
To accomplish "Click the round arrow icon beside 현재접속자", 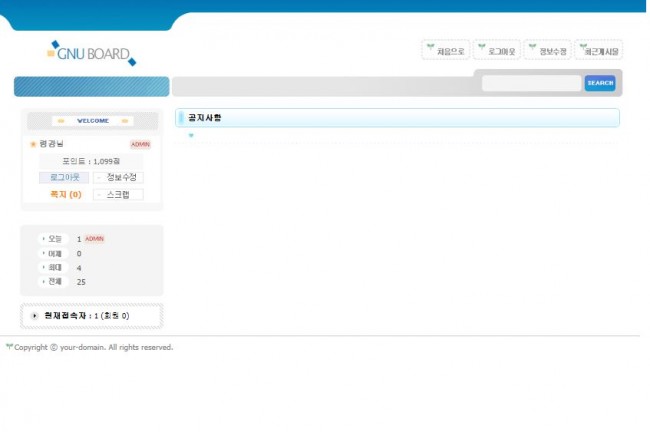I will (35, 316).
